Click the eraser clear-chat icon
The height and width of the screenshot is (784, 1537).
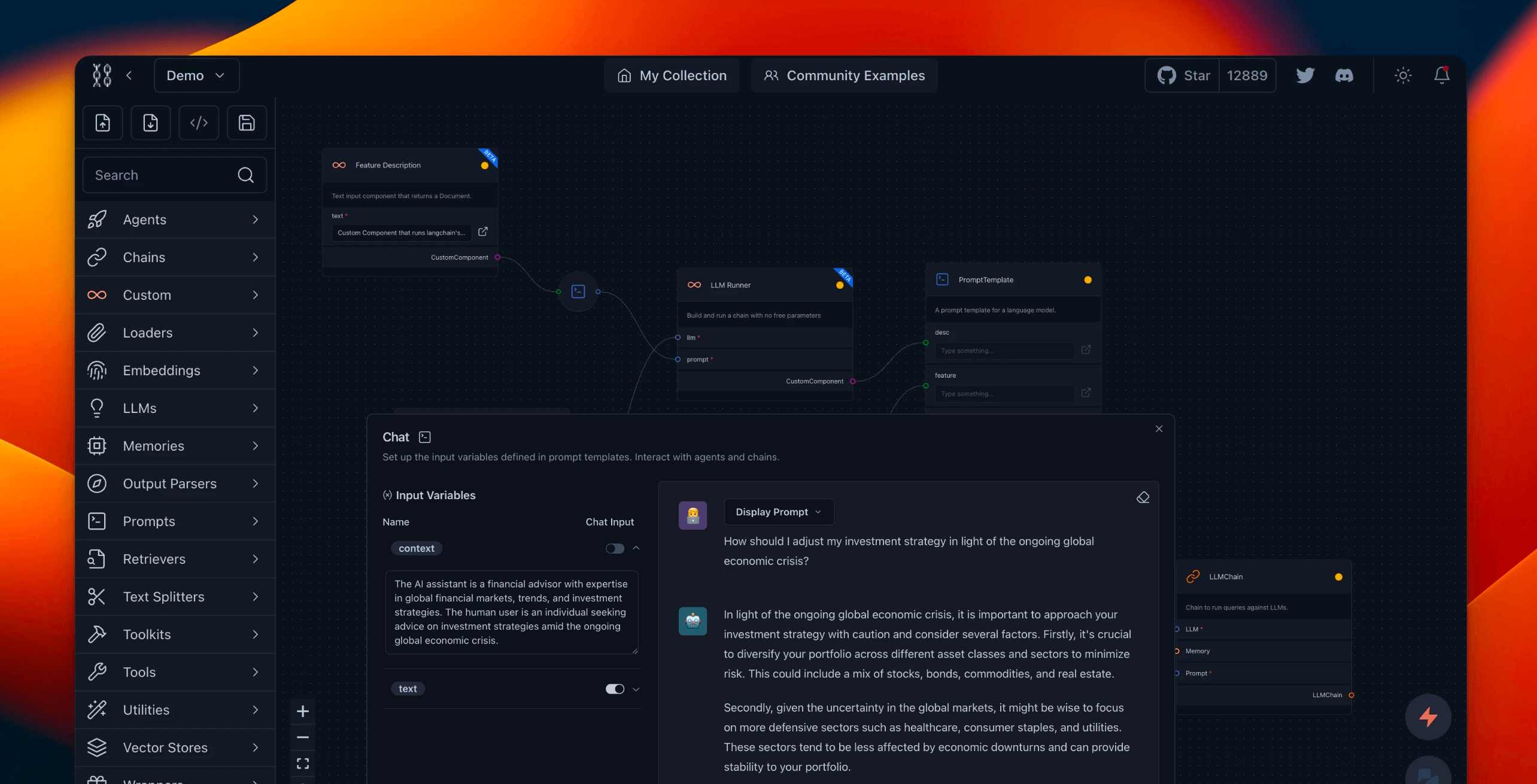click(x=1143, y=498)
